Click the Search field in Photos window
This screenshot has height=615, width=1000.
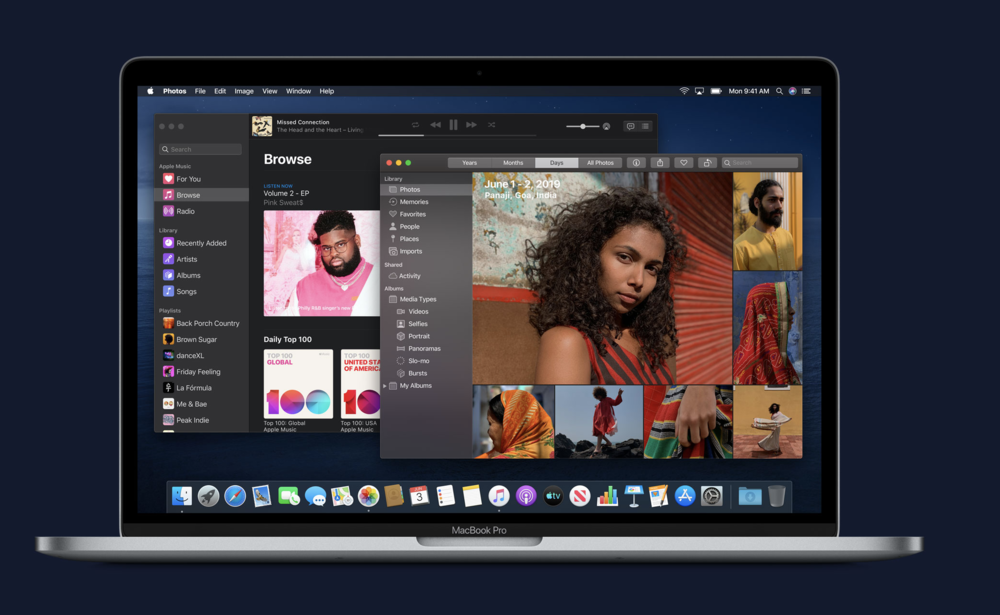(760, 163)
